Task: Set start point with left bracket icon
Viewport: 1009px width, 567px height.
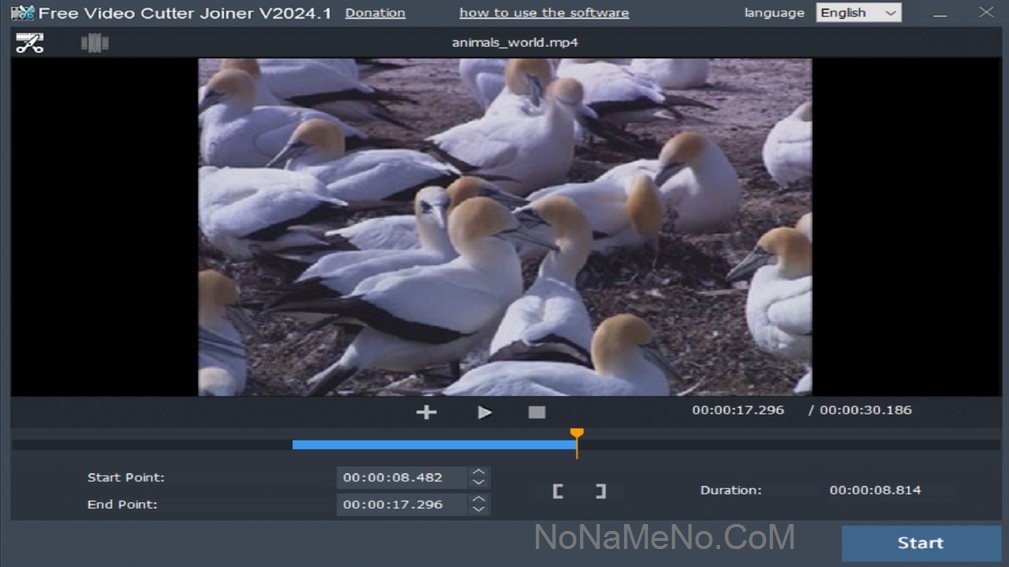Action: (x=558, y=491)
